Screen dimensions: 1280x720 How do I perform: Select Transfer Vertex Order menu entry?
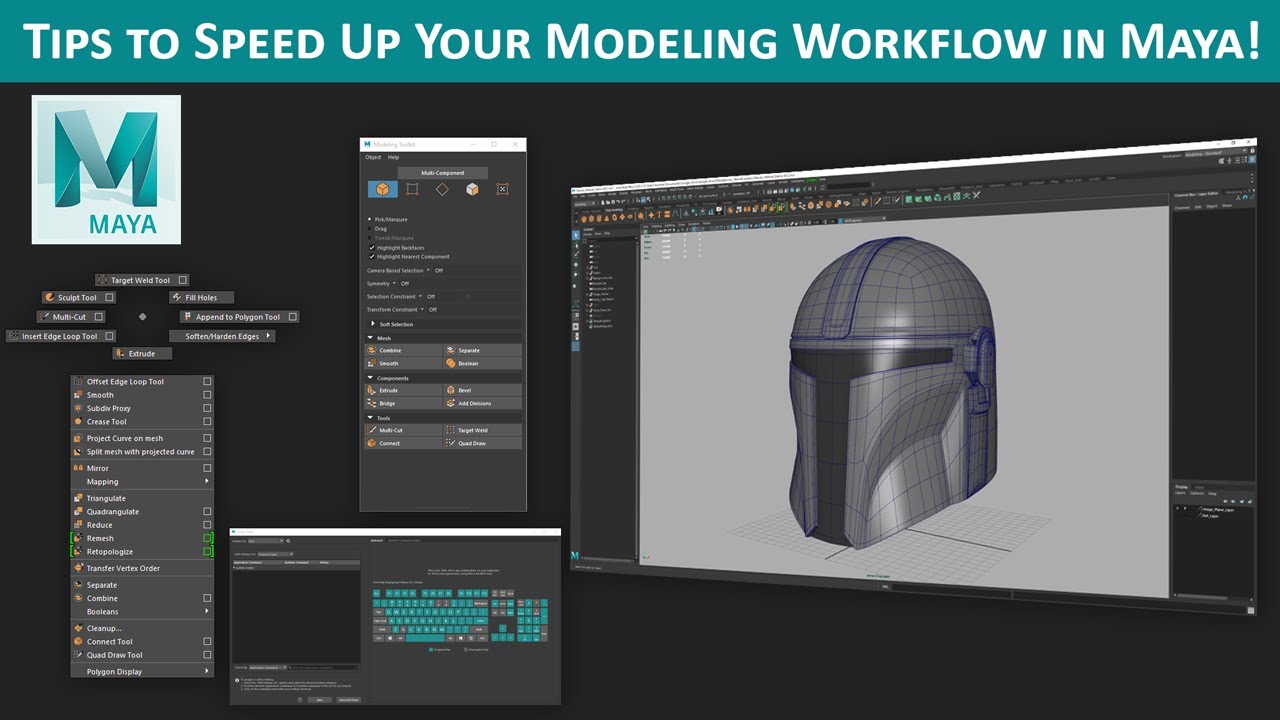tap(142, 568)
